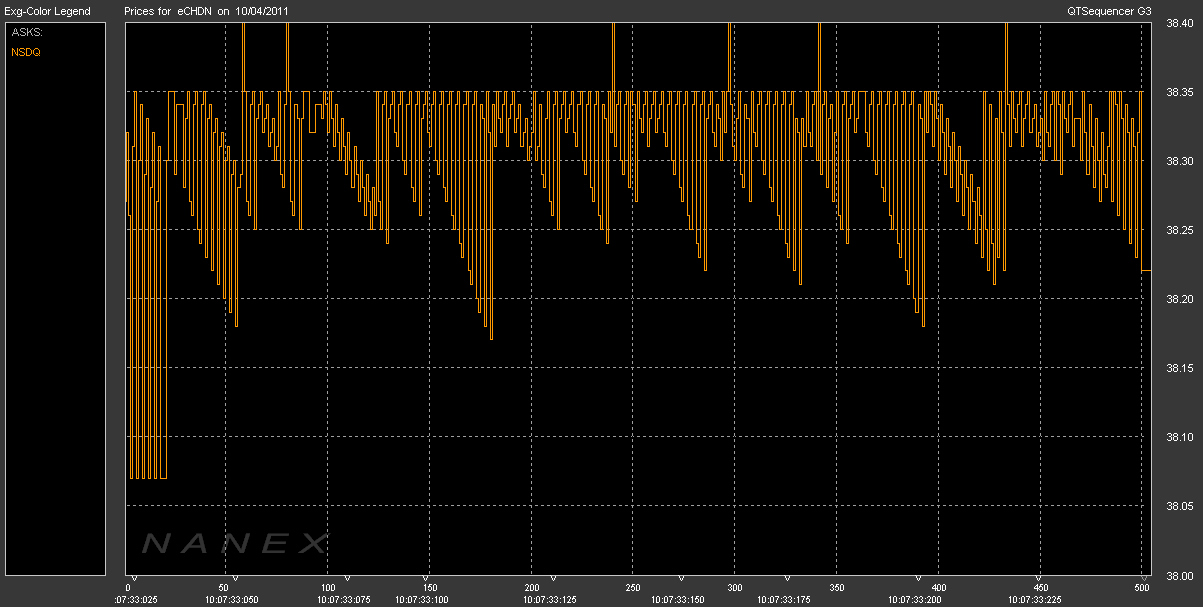
Task: Click the sequence number 150 on the x-axis
Action: click(x=429, y=588)
